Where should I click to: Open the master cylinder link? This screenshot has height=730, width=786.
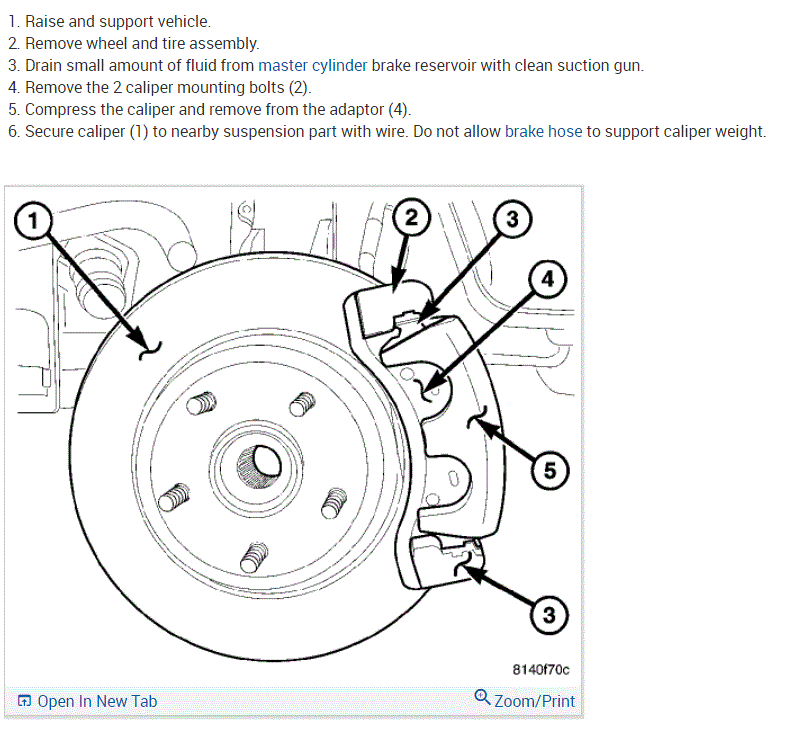[313, 66]
